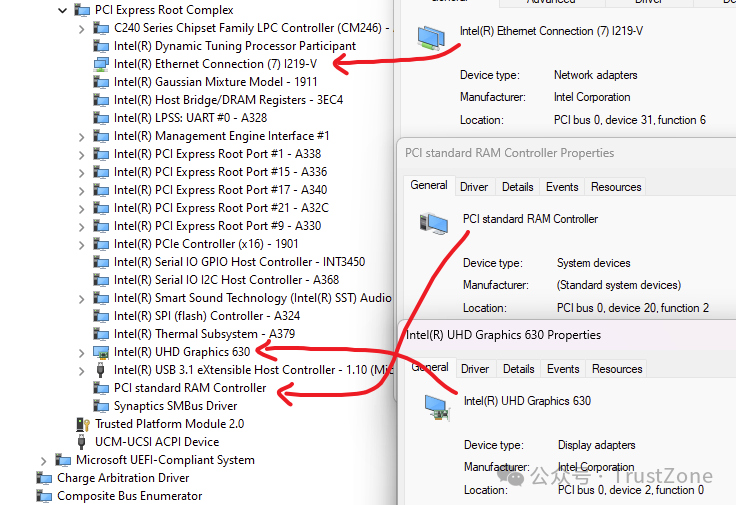Select Intel(R) Management Engine Interface #1 entry
The width and height of the screenshot is (736, 505).
pos(221,136)
